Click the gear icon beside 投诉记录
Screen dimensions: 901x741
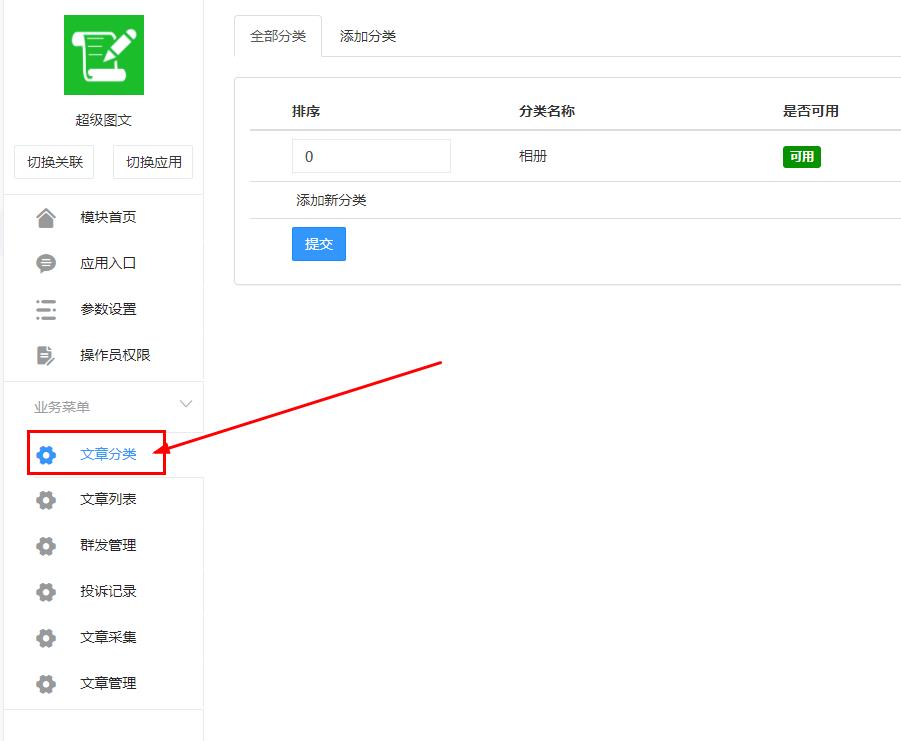click(46, 592)
